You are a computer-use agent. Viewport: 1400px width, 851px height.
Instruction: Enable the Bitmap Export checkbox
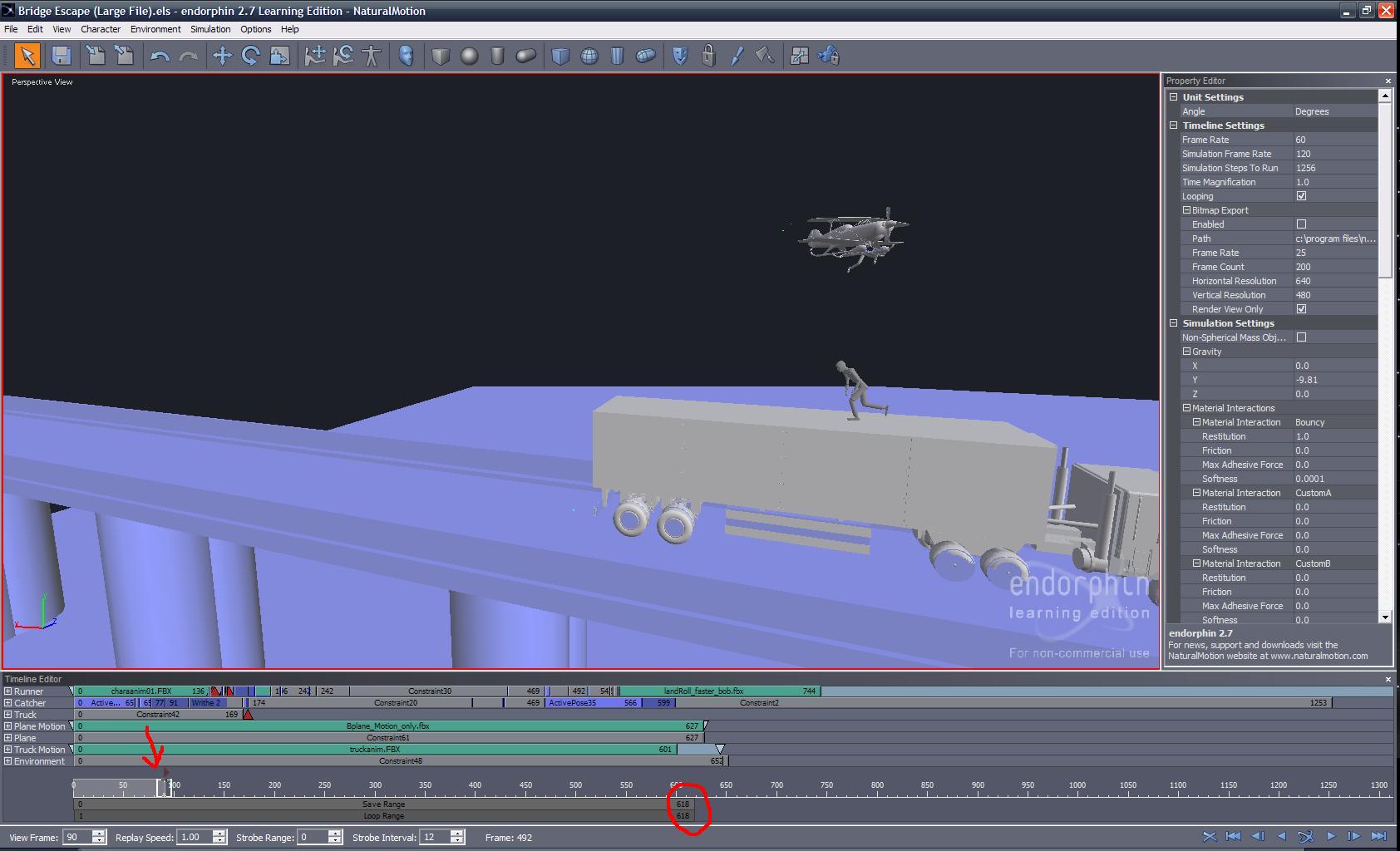click(x=1301, y=224)
